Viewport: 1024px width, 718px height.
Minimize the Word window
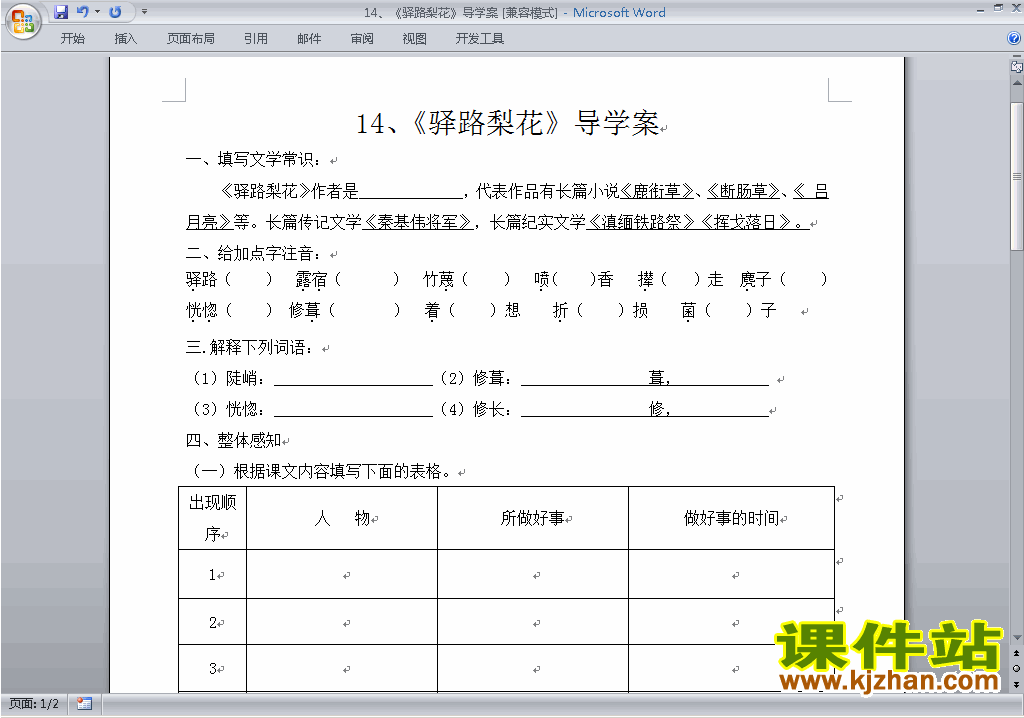pos(980,10)
